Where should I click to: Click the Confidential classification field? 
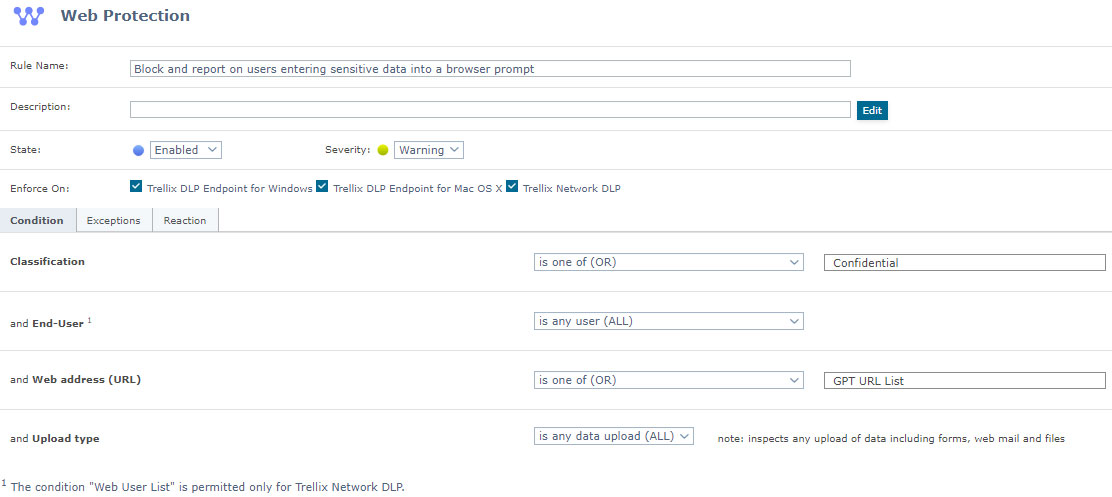point(964,263)
